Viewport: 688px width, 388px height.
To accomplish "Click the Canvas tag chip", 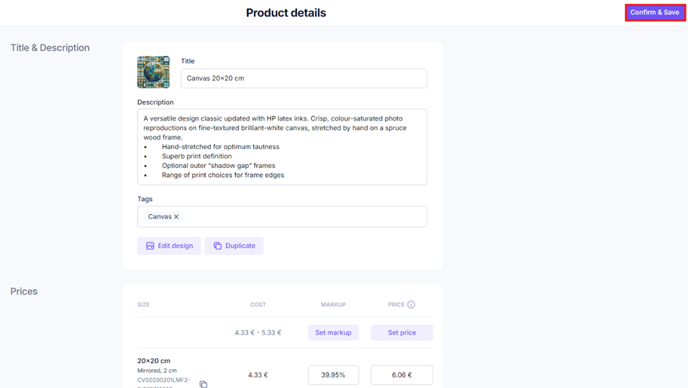I will coord(163,216).
